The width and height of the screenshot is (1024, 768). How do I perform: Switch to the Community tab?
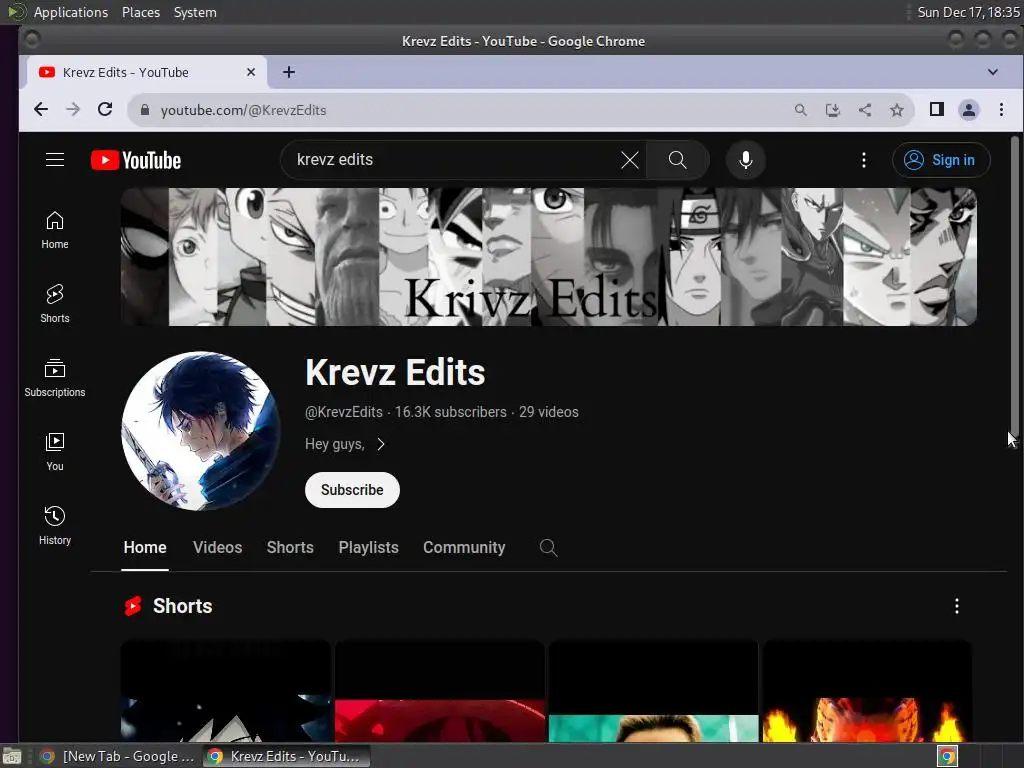pyautogui.click(x=464, y=547)
